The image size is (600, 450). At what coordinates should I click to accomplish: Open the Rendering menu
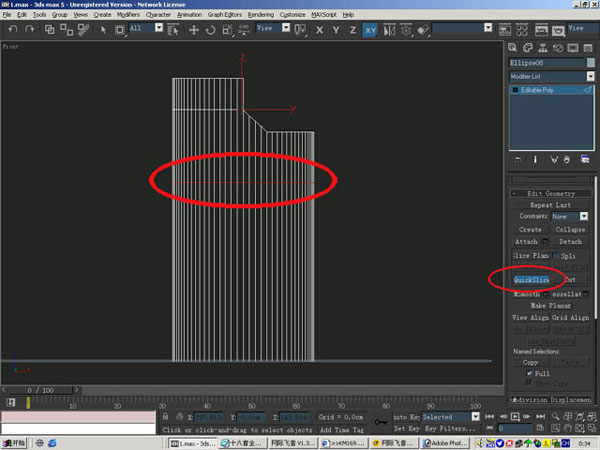coord(259,16)
